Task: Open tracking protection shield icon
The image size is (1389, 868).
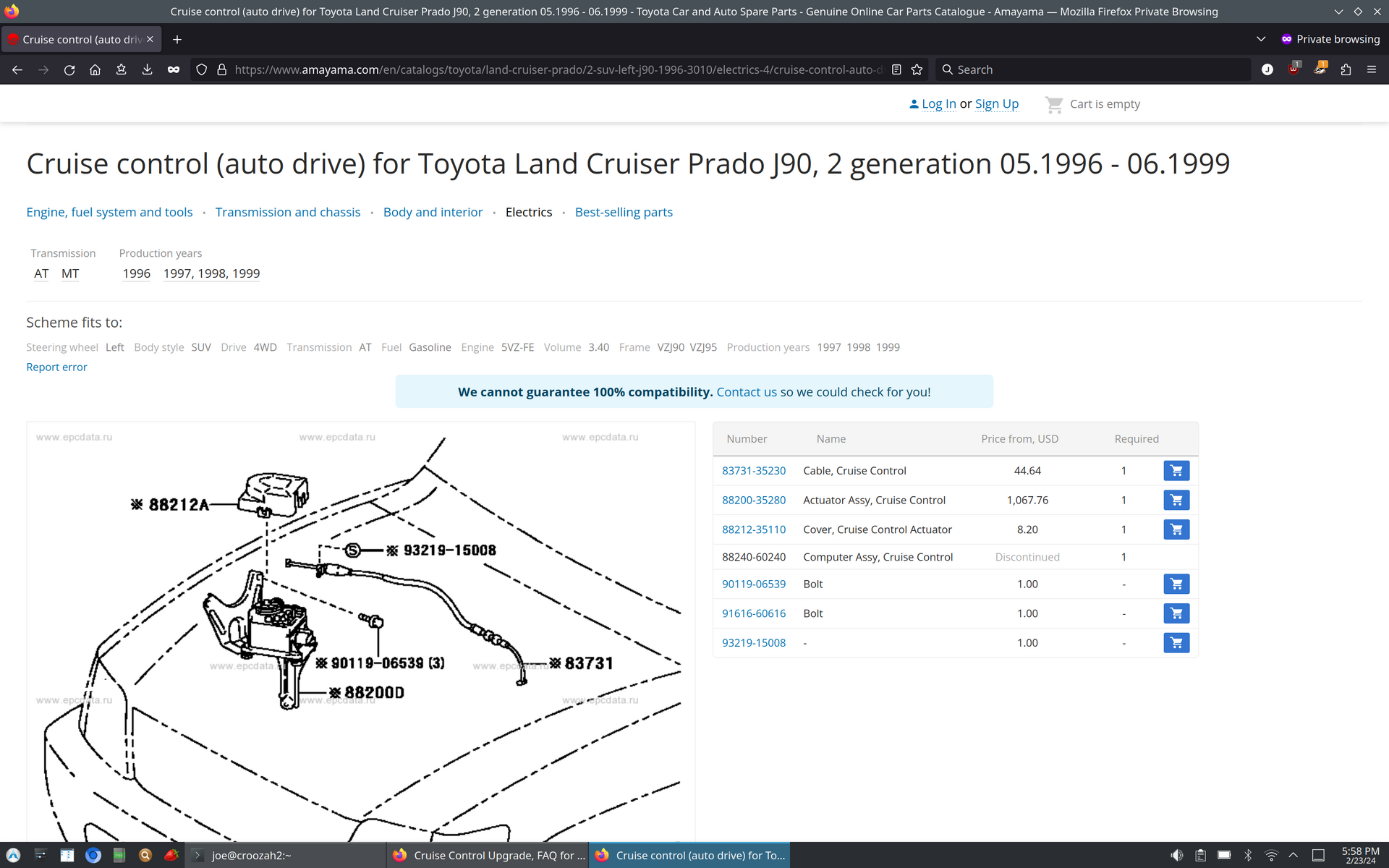Action: (x=202, y=69)
